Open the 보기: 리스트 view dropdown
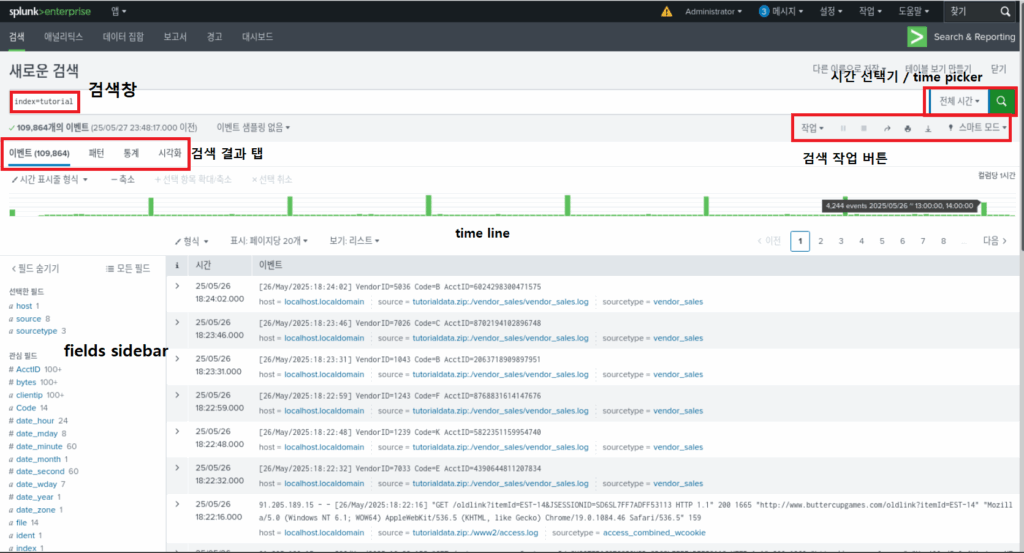 (354, 241)
